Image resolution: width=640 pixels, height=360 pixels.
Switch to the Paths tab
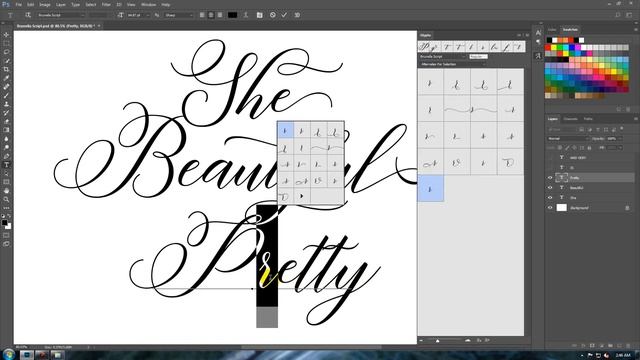588,119
